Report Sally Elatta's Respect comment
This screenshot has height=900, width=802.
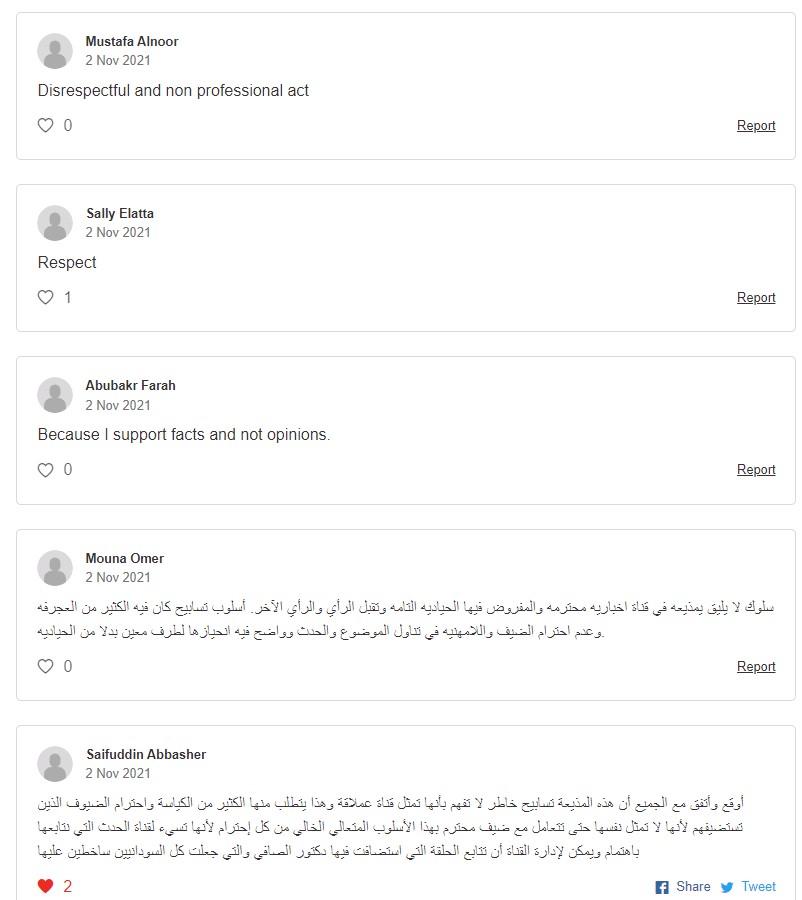pyautogui.click(x=756, y=298)
